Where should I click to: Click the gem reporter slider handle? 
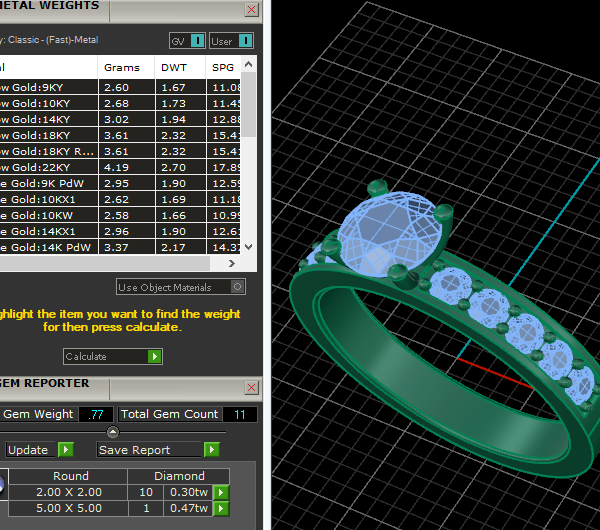point(113,432)
